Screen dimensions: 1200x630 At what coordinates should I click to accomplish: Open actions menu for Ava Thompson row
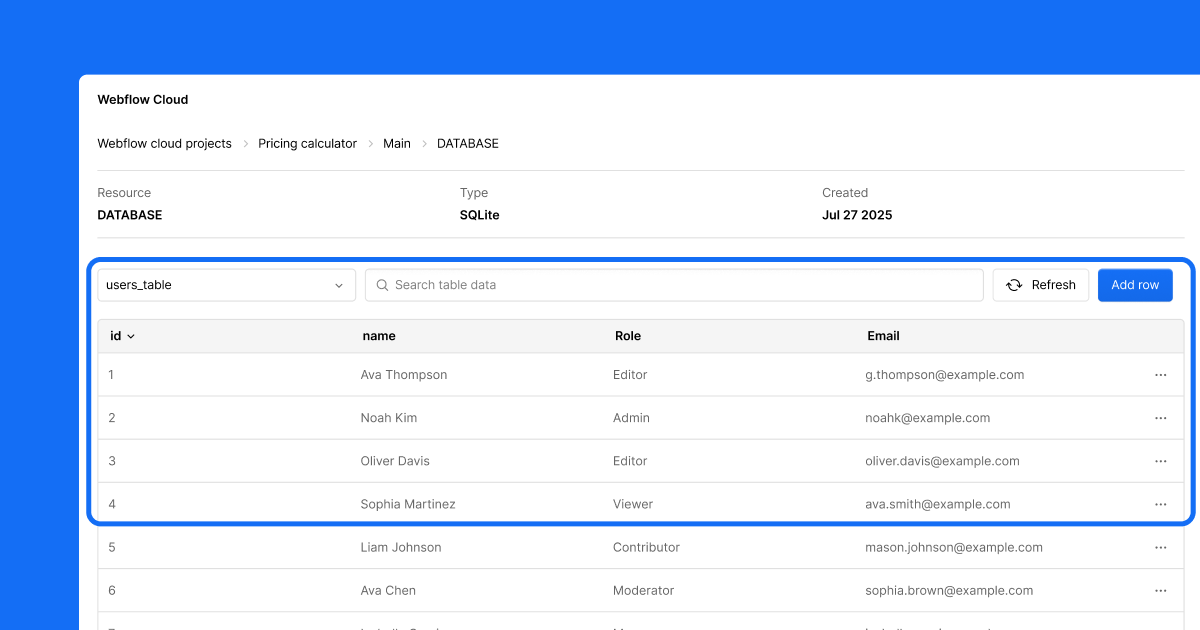coord(1160,375)
